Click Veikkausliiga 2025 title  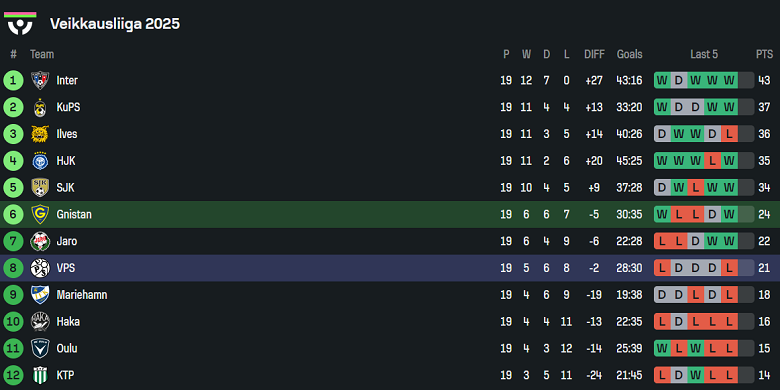point(115,23)
